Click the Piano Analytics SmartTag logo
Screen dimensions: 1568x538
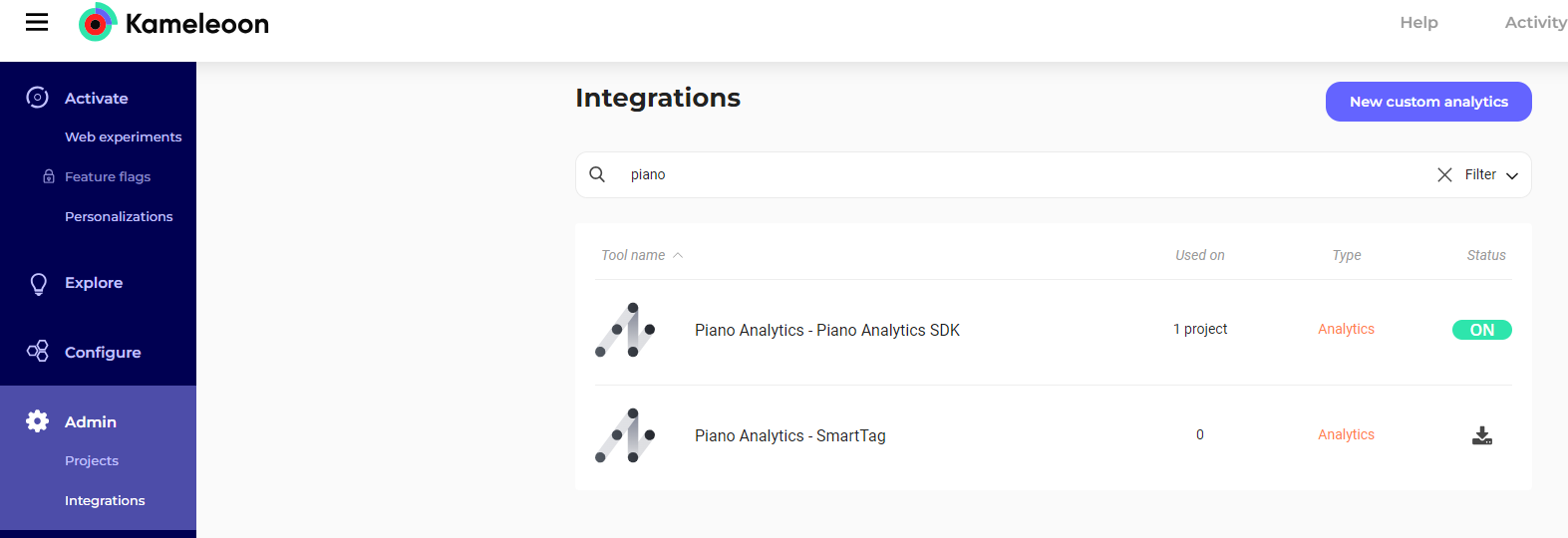pos(626,435)
